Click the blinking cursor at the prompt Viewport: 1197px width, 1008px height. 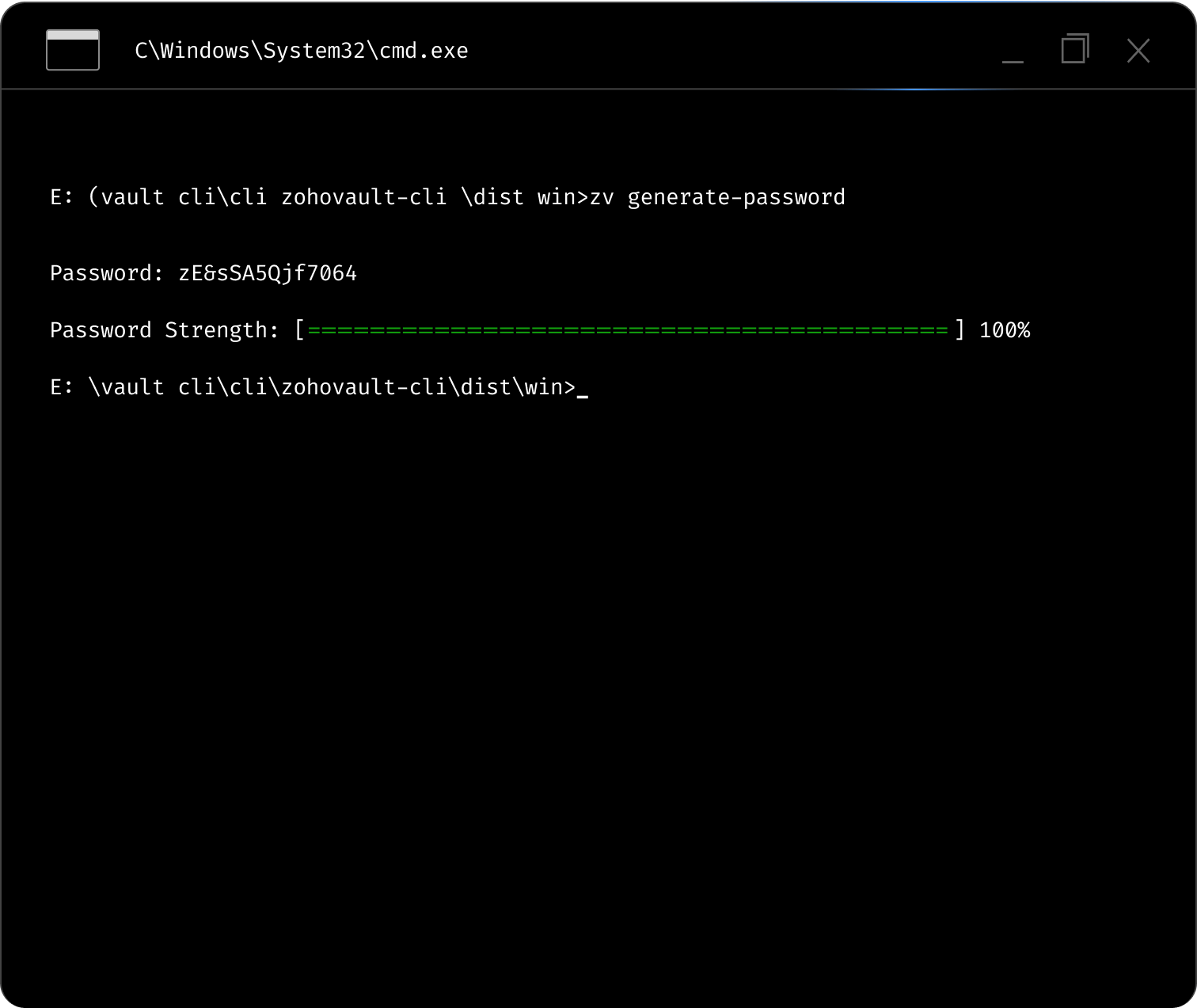click(583, 396)
